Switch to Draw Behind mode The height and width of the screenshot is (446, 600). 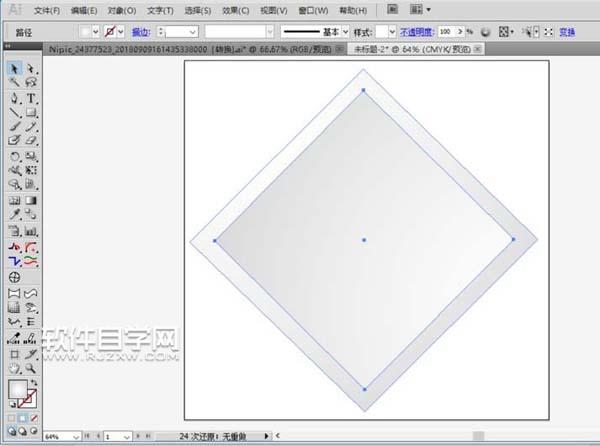pos(23,431)
